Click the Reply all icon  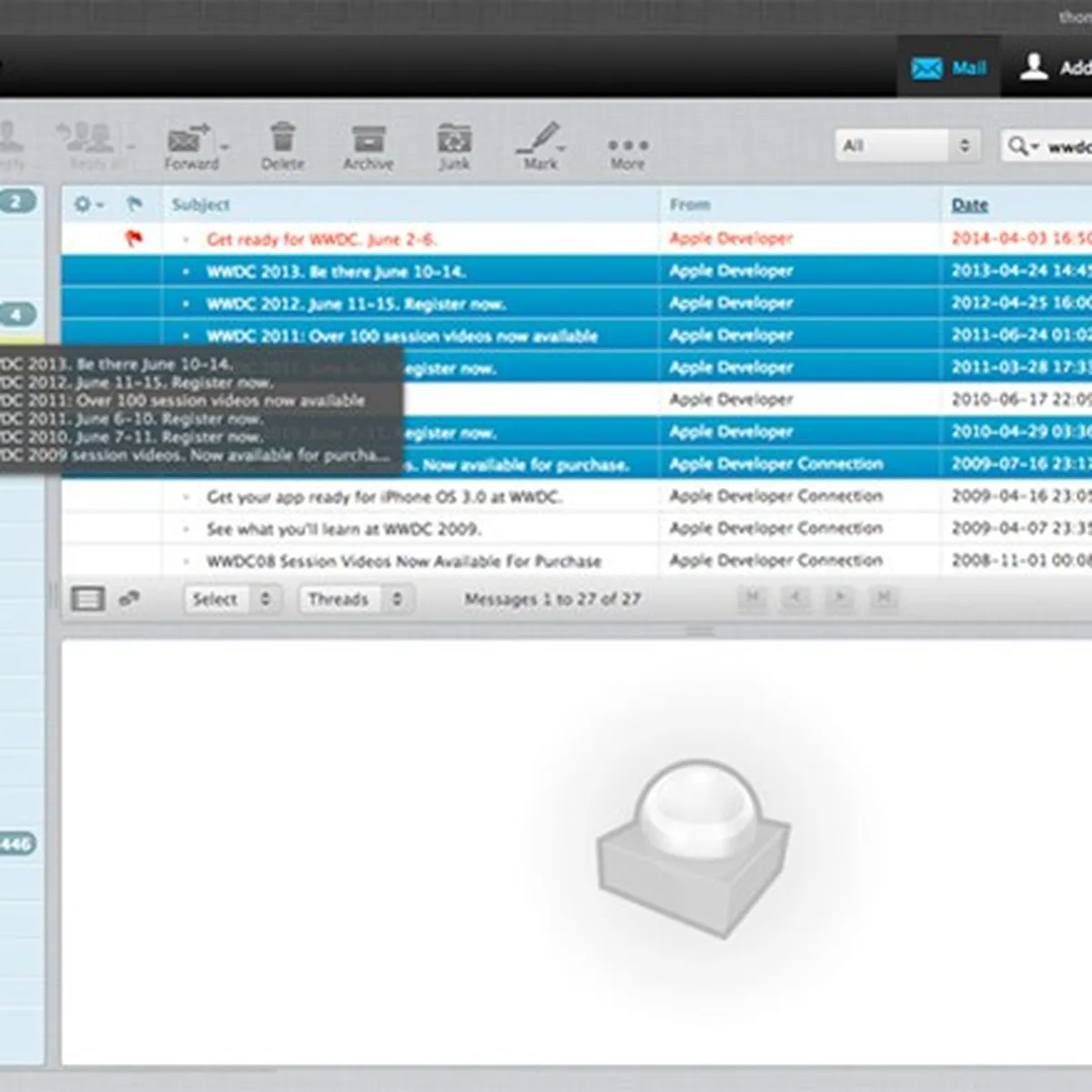87,146
